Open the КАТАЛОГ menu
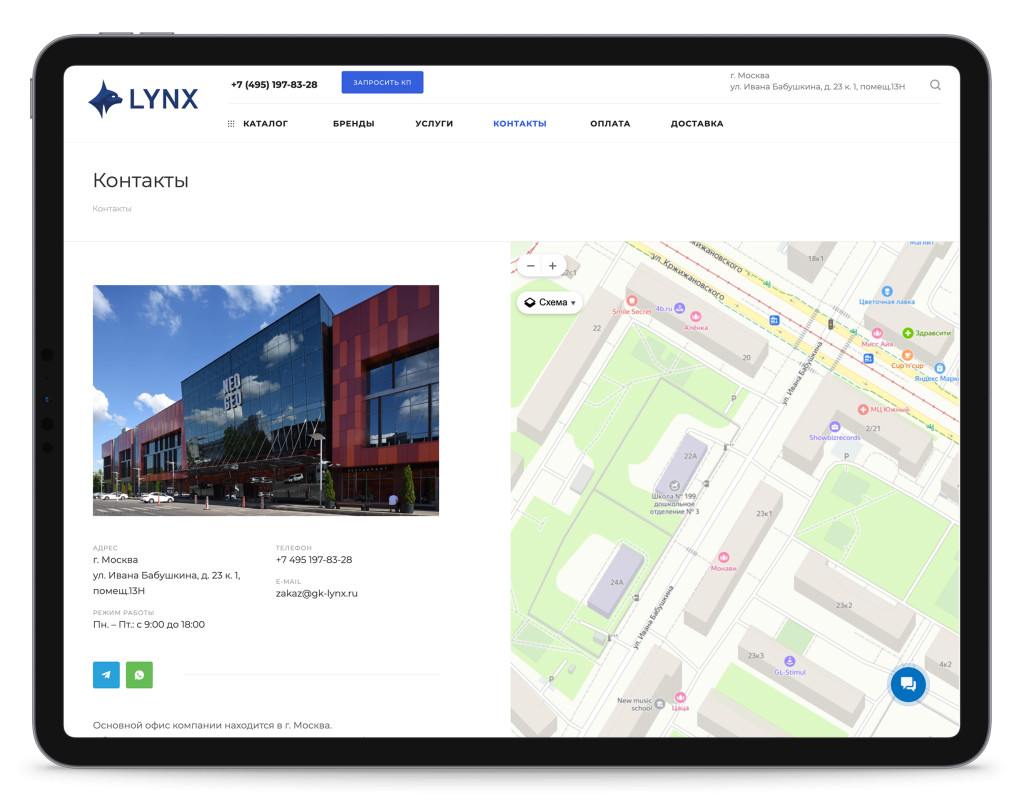The width and height of the screenshot is (1024, 803). click(x=265, y=123)
